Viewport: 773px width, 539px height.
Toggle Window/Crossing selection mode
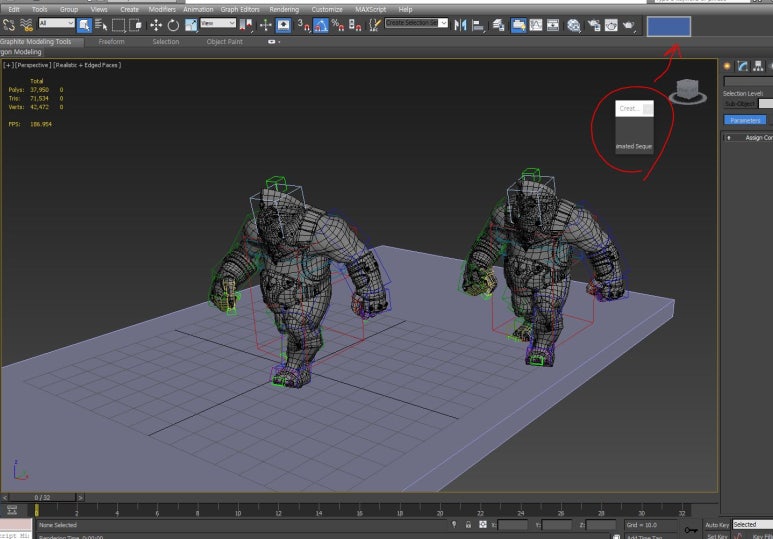135,25
